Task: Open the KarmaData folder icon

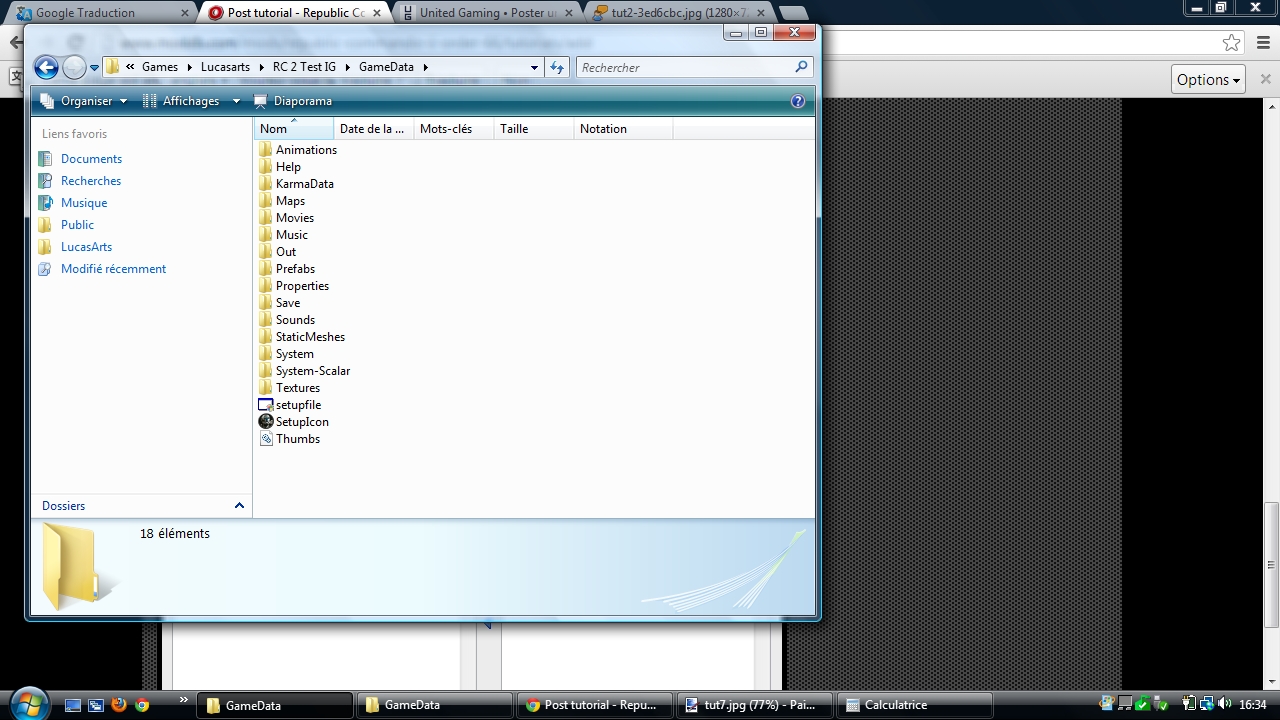Action: click(x=265, y=184)
